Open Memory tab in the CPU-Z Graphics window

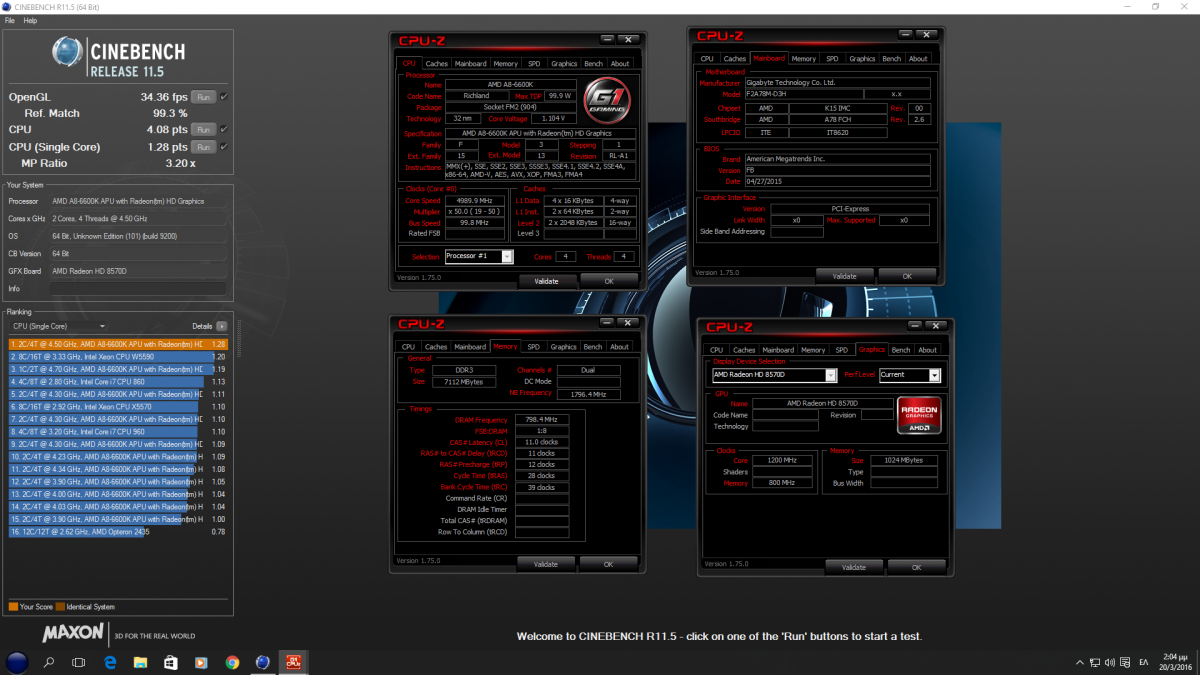tap(813, 350)
